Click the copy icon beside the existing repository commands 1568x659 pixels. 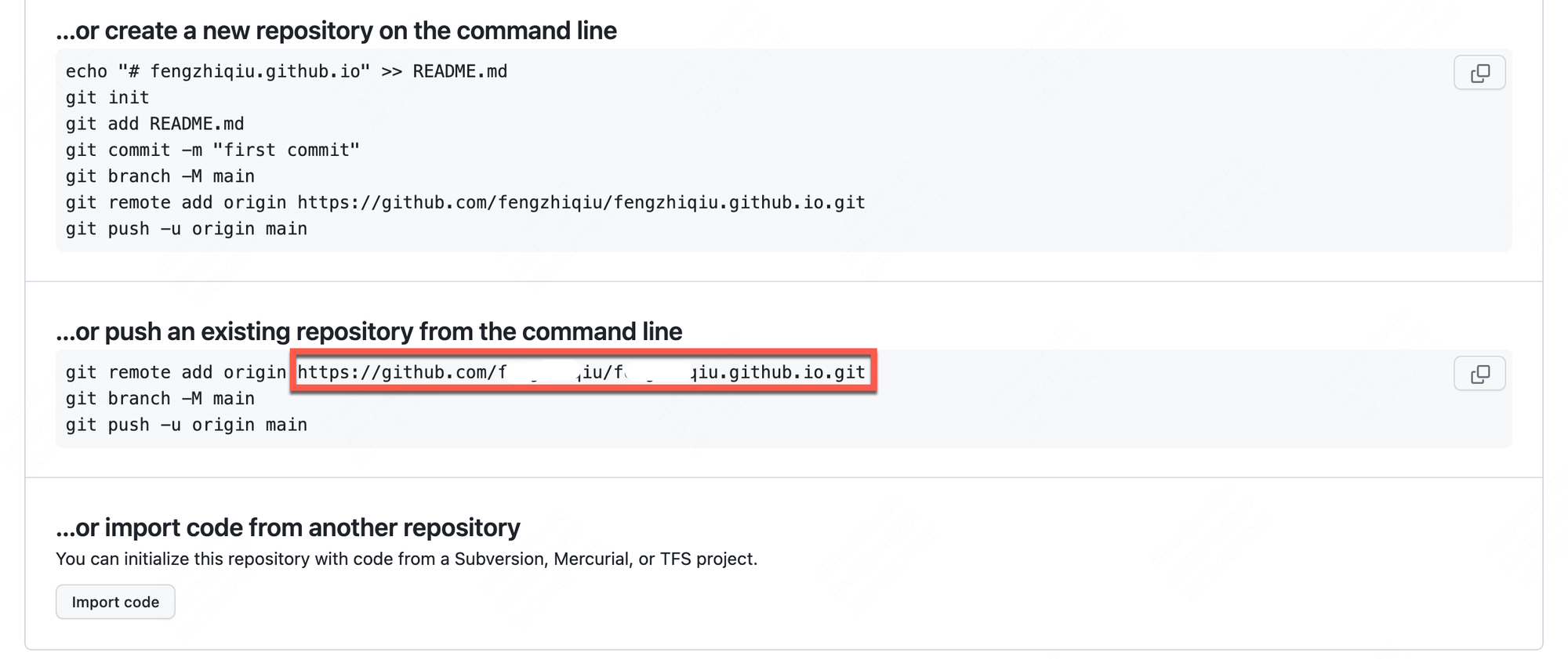1479,374
